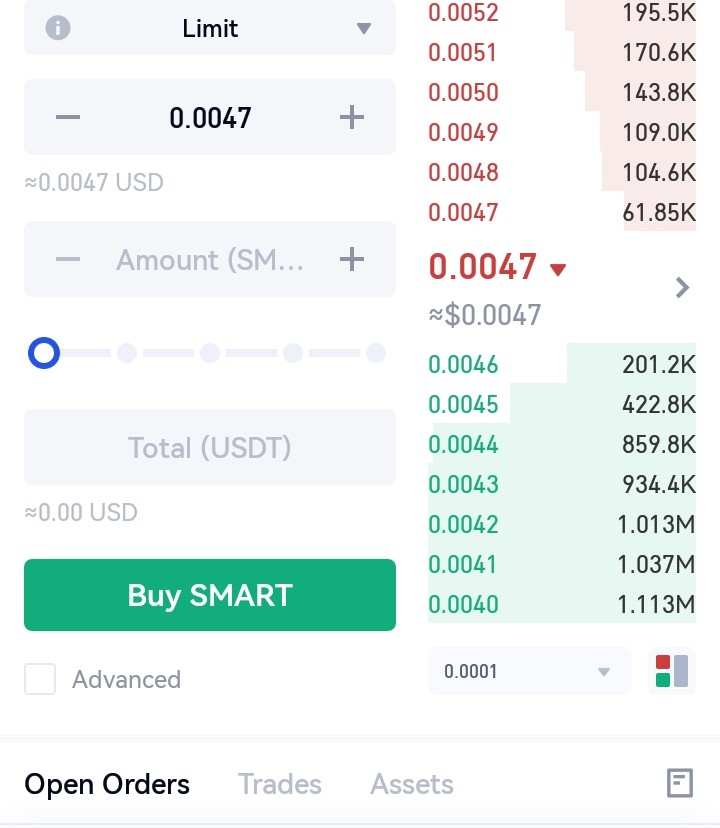This screenshot has height=828, width=720.
Task: Select the Open Orders tab
Action: 107,784
